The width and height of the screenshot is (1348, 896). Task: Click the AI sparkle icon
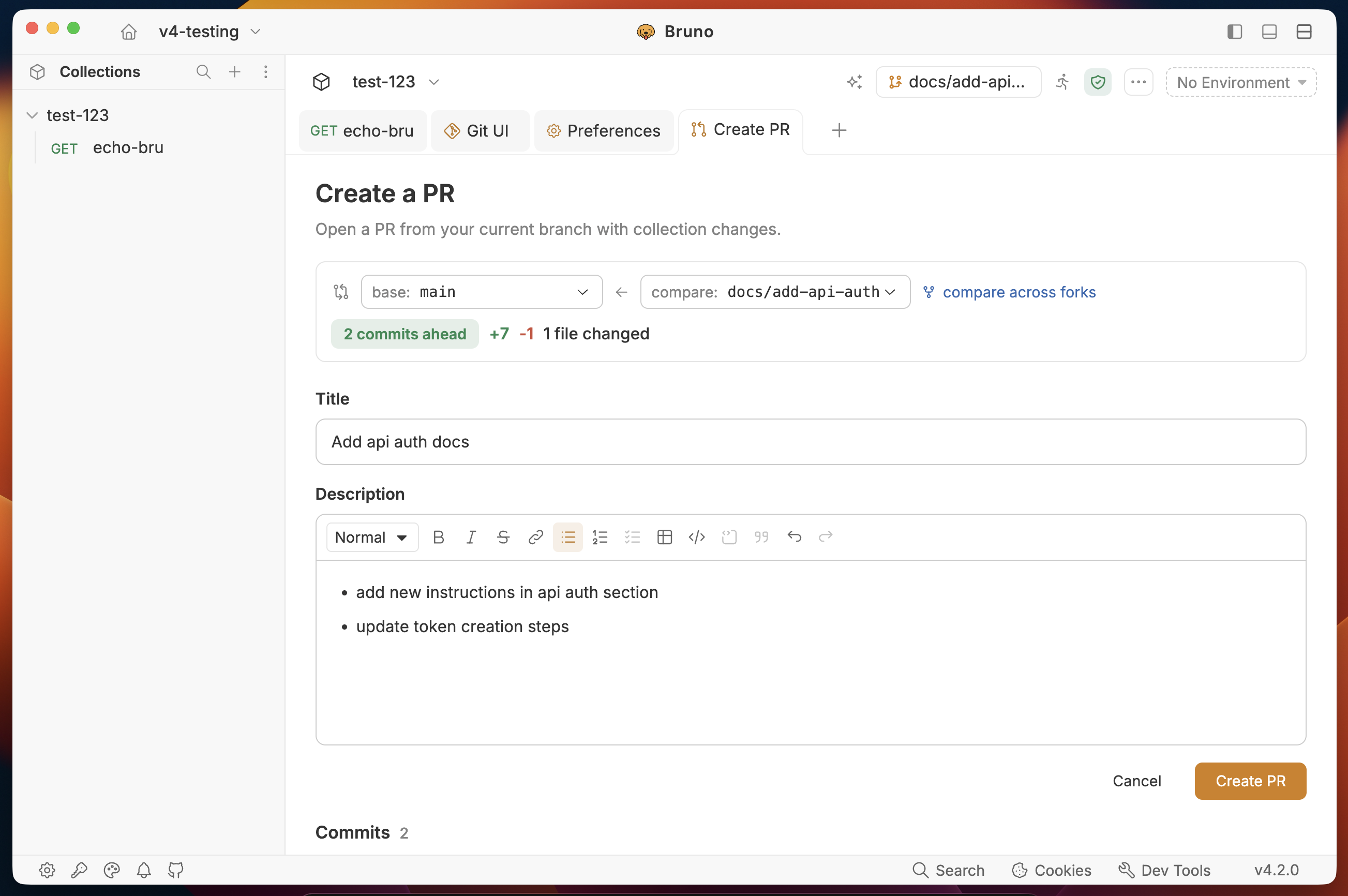(x=855, y=82)
